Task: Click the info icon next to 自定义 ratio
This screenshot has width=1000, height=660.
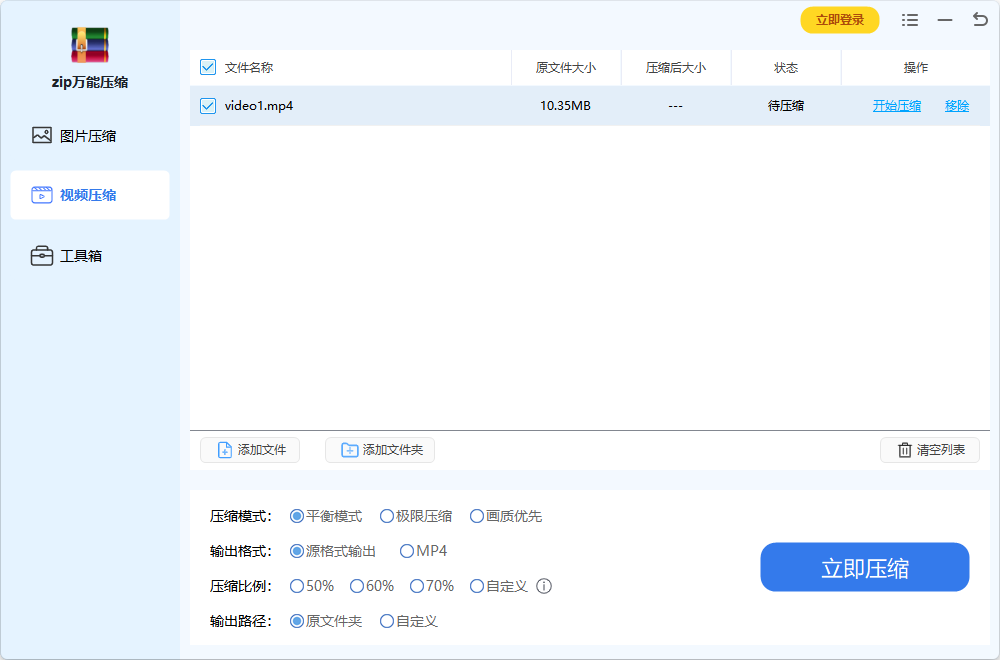Action: [544, 586]
